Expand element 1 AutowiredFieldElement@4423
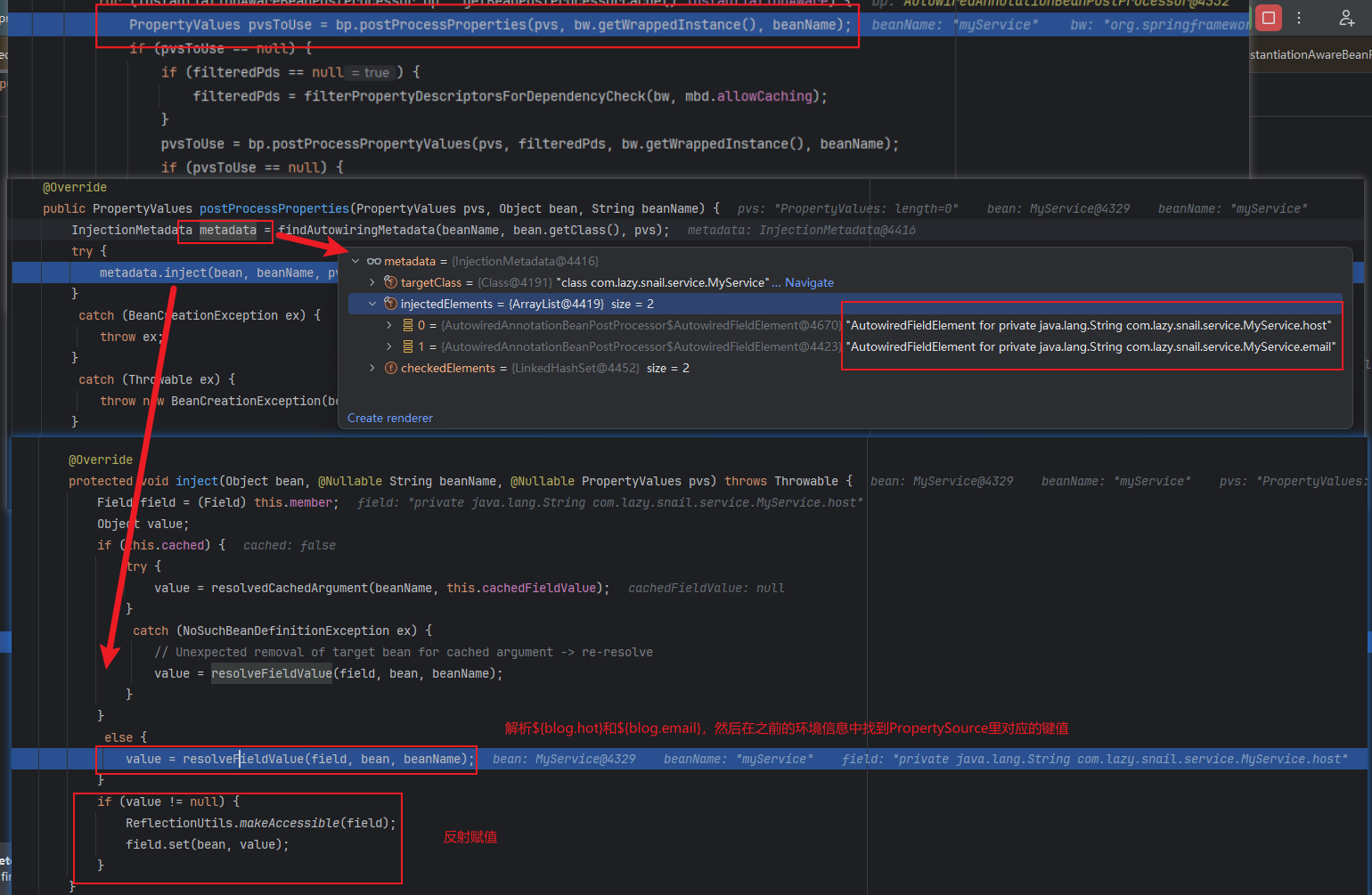The width and height of the screenshot is (1372, 895). 389,346
